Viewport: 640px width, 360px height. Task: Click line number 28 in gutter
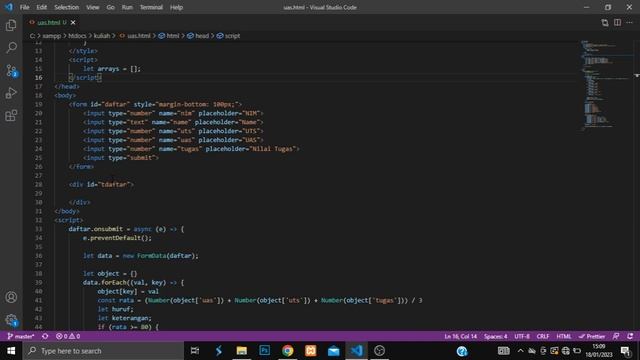point(38,184)
